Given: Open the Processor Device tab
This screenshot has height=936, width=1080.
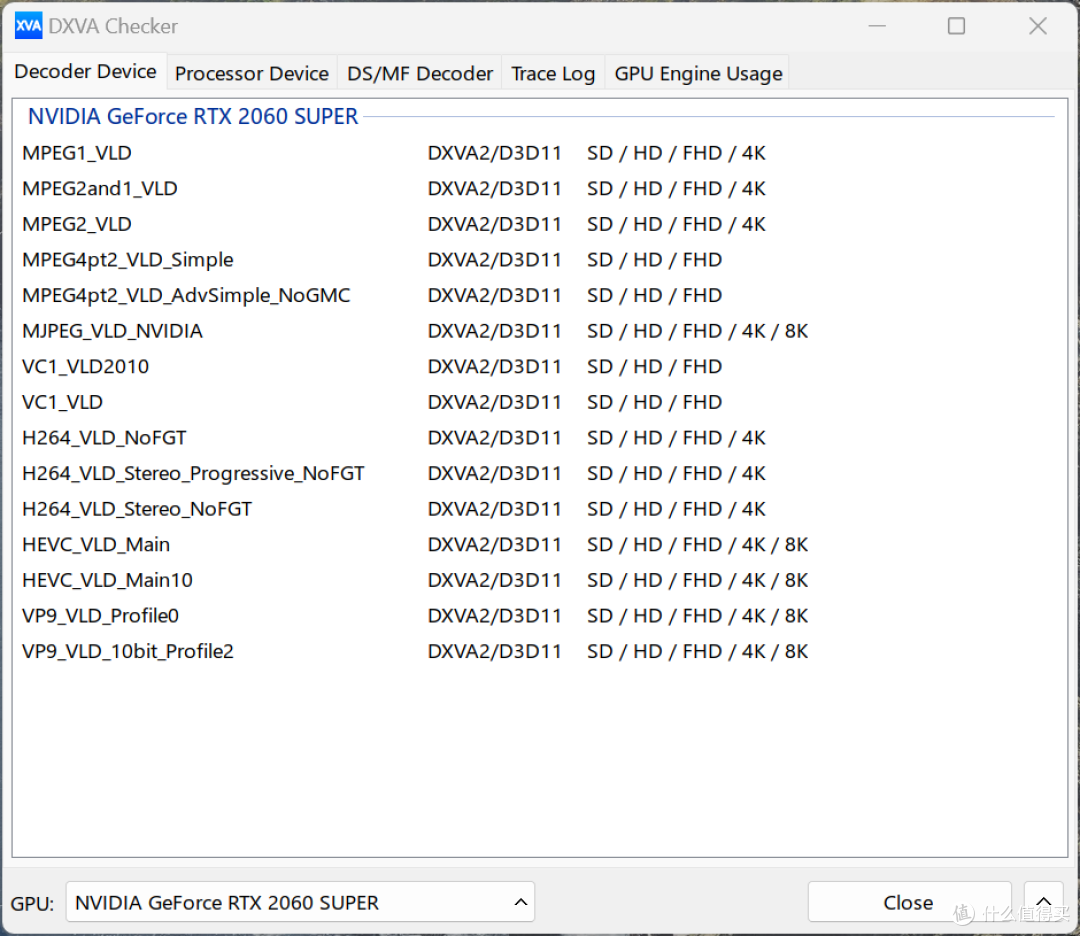Looking at the screenshot, I should [x=251, y=73].
